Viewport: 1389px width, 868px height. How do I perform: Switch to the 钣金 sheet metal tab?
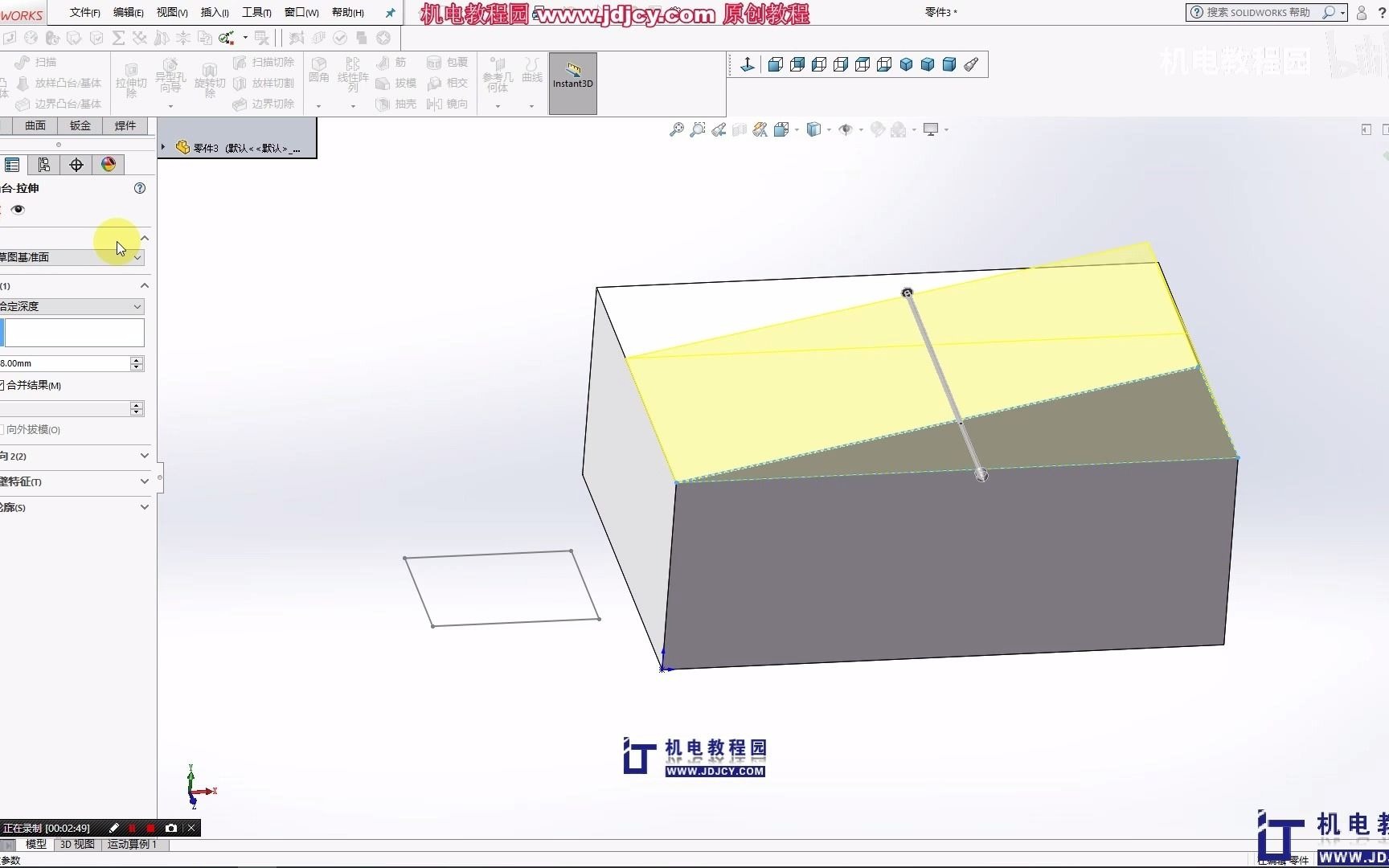pyautogui.click(x=80, y=125)
